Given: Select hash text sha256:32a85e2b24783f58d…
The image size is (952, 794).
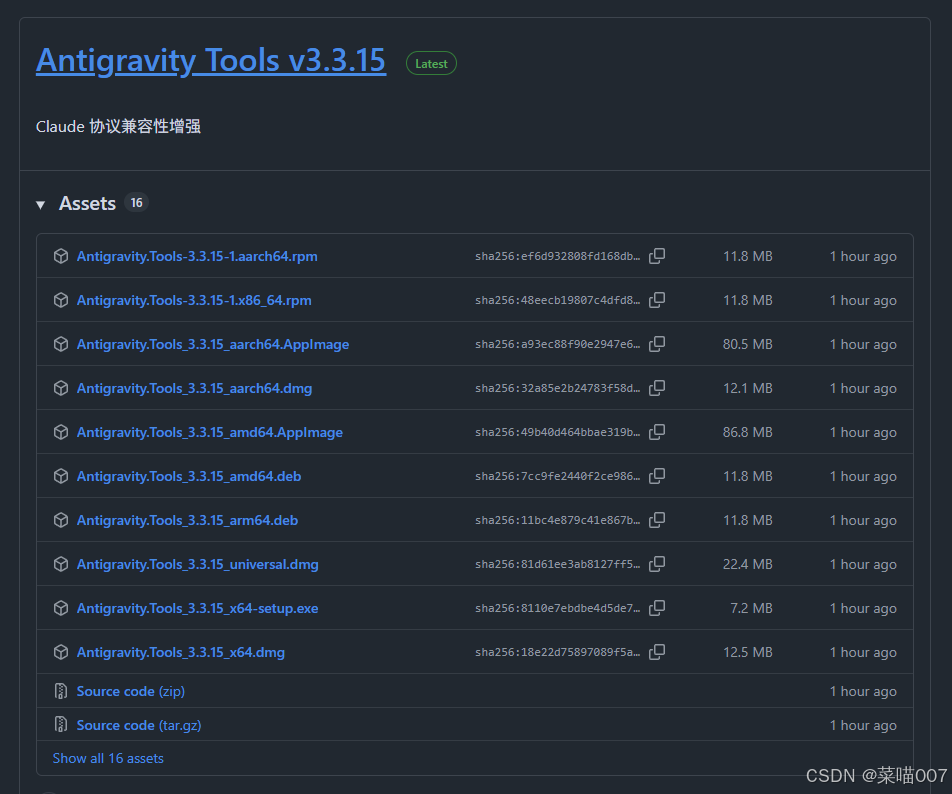Looking at the screenshot, I should (x=557, y=388).
